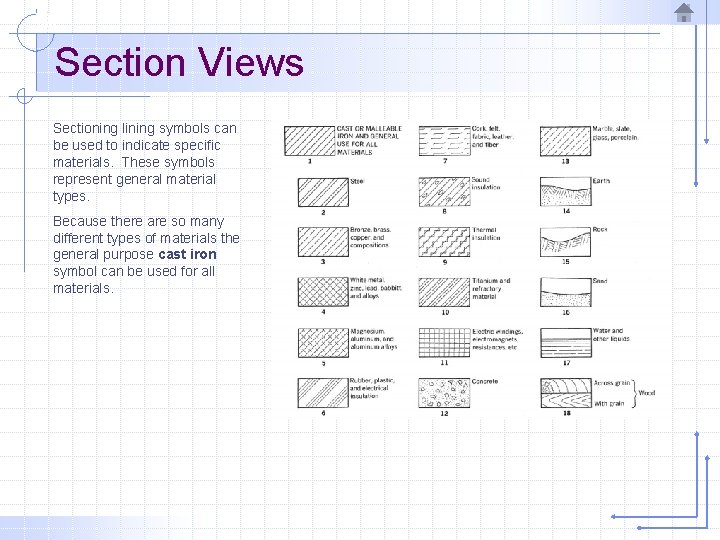This screenshot has height=540, width=720.
Task: Click the 'Steel' label text
Action: (x=357, y=181)
